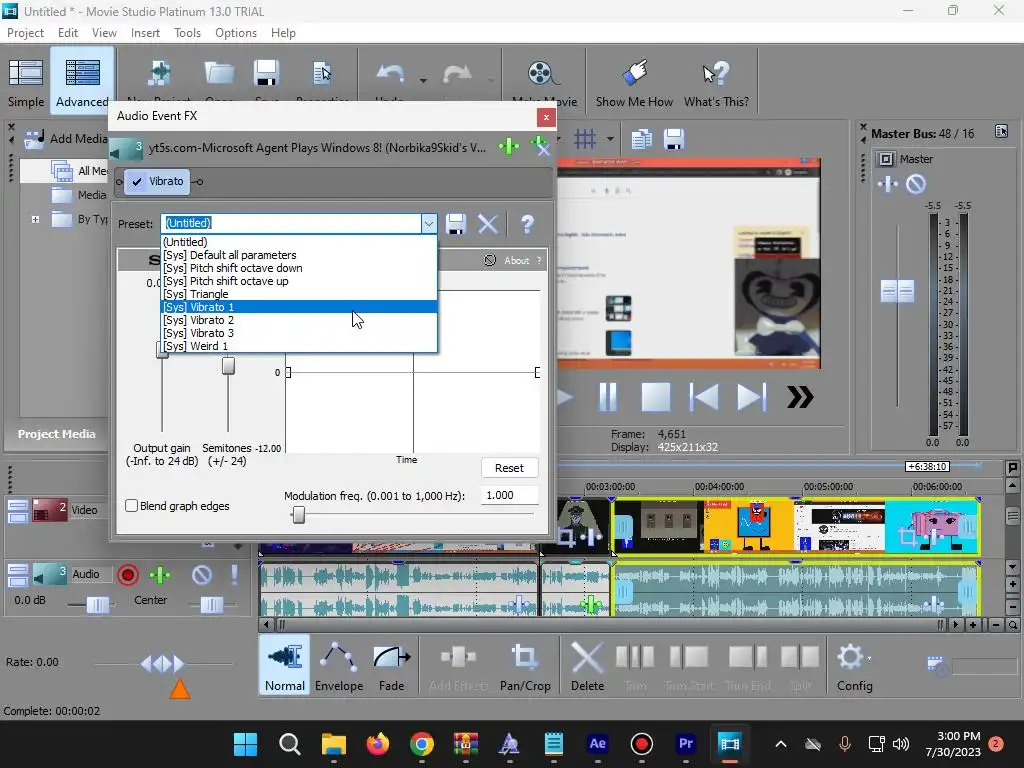Pause the preview playback
Viewport: 1024px width, 768px height.
coord(607,396)
